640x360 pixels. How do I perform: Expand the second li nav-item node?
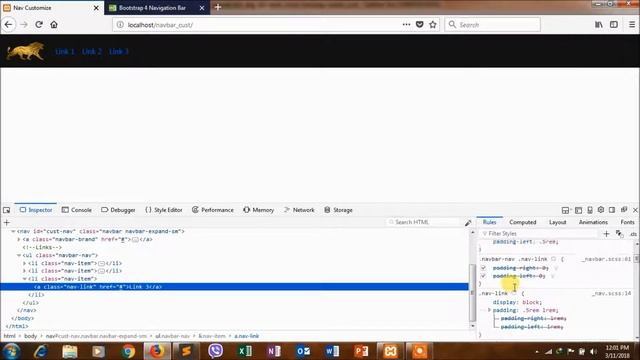pos(24,271)
